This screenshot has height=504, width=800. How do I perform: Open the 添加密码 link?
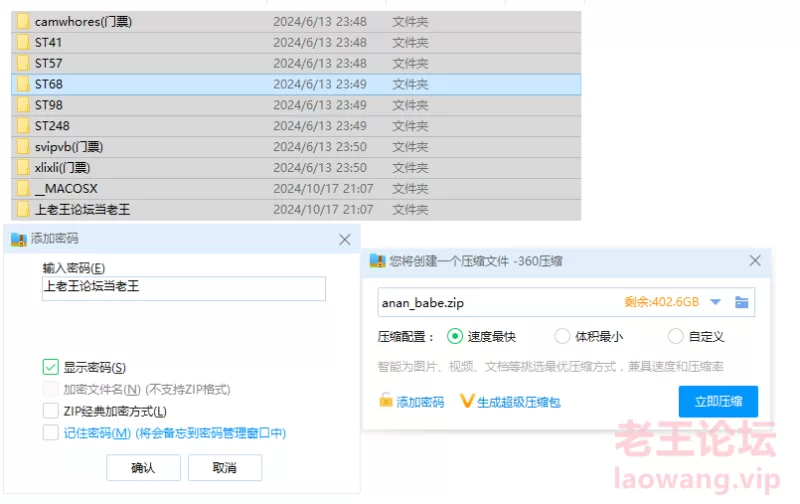pos(420,402)
